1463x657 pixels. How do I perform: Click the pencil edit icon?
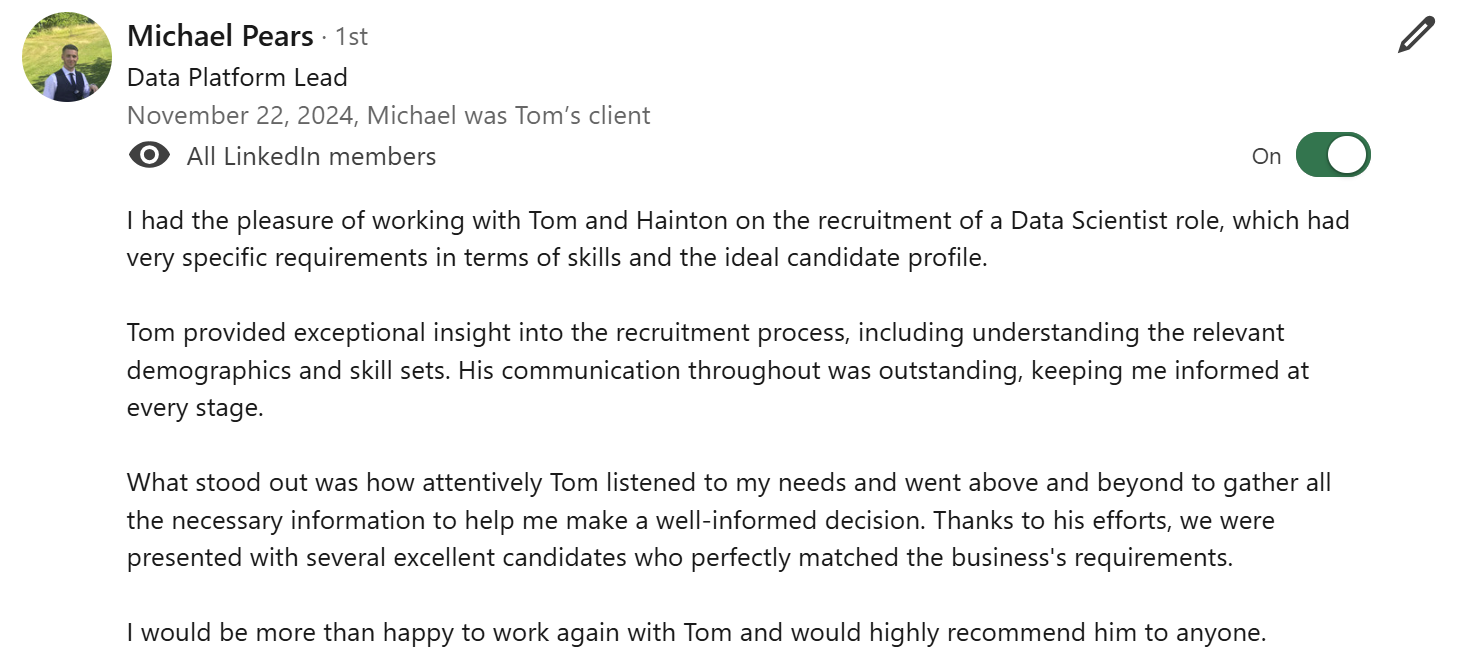point(1416,35)
